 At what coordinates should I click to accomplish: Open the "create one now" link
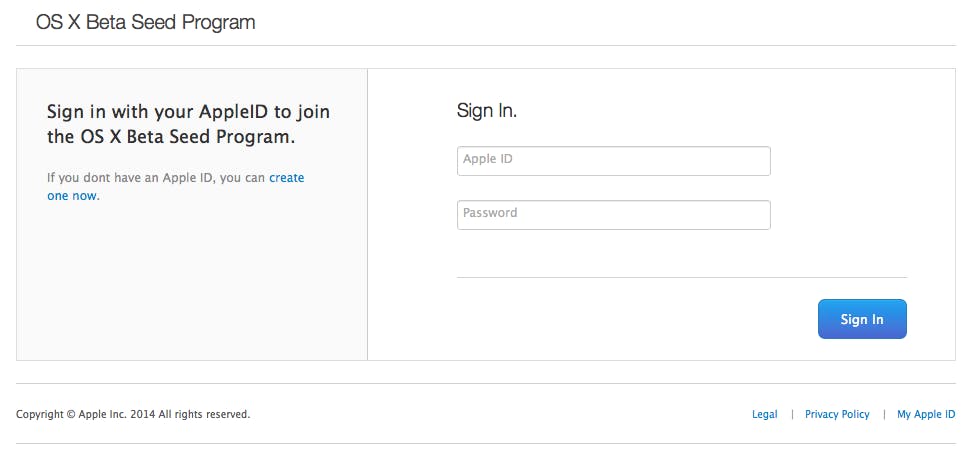tap(286, 178)
